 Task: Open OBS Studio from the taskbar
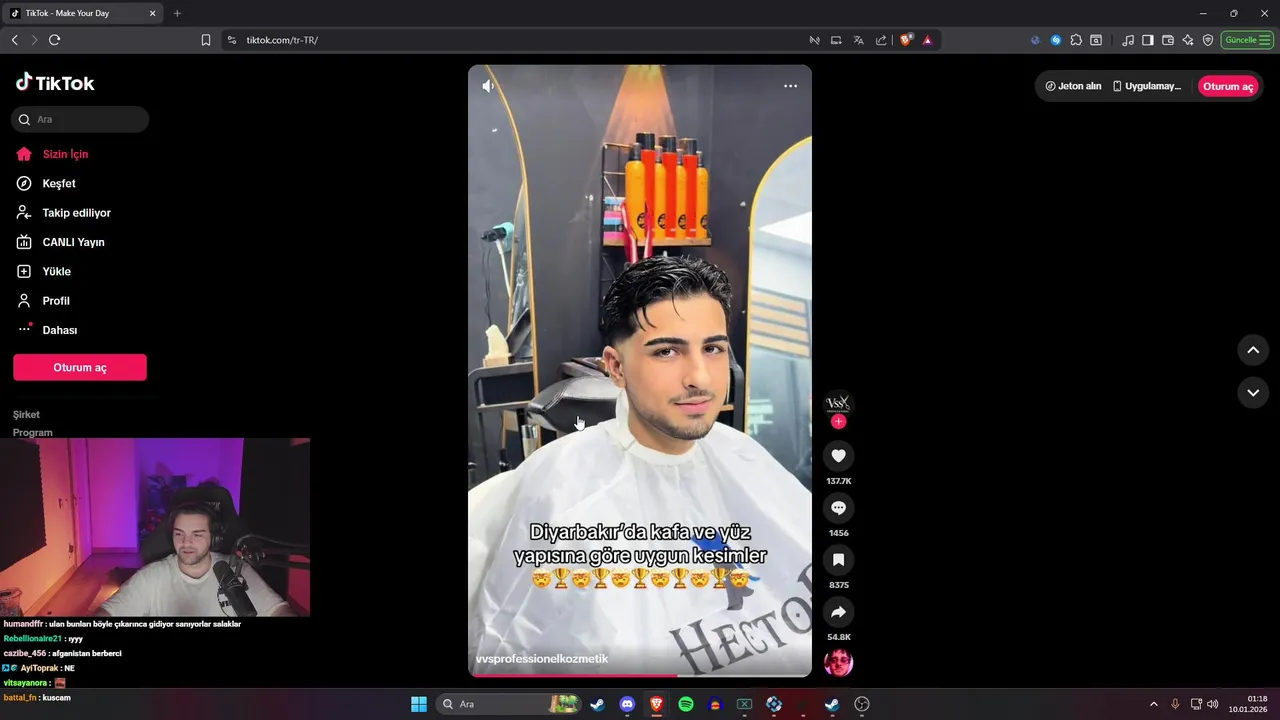click(862, 704)
